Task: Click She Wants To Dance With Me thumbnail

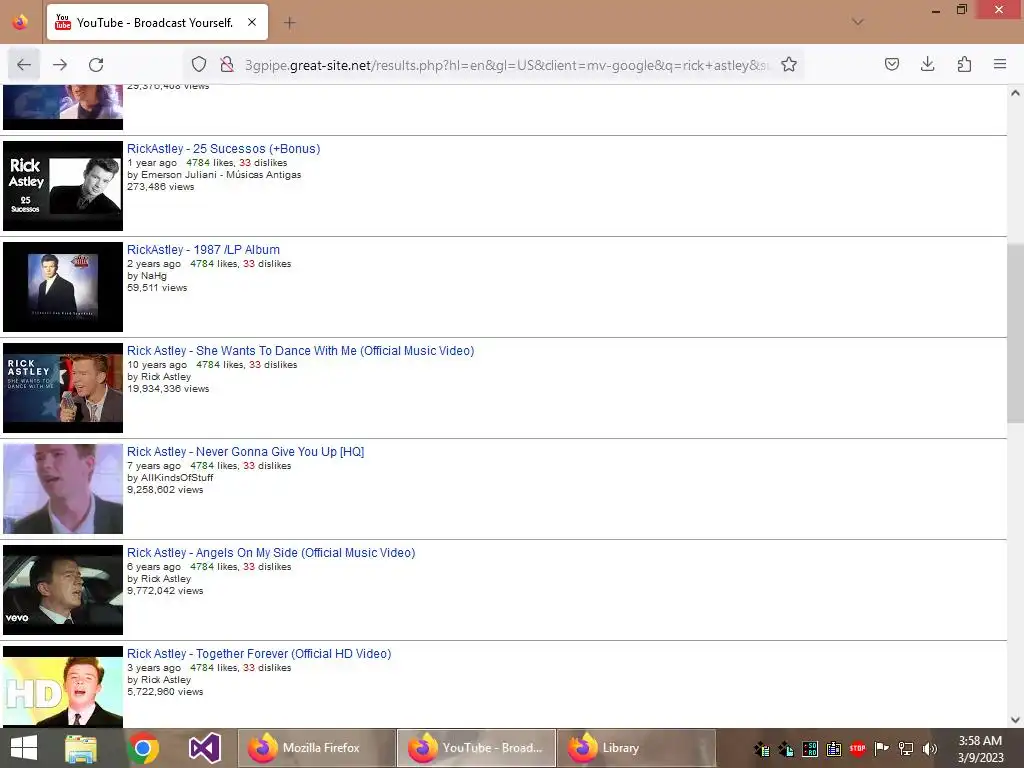Action: 63,388
